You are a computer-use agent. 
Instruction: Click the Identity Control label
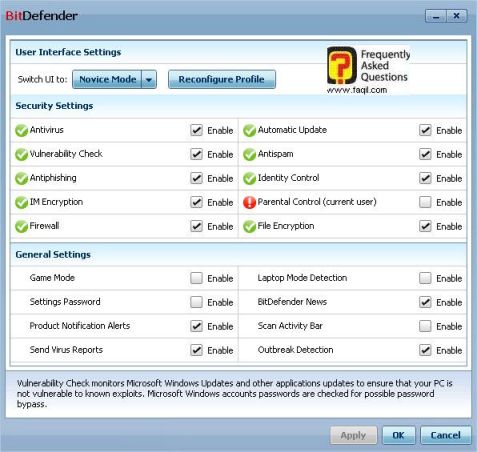pos(288,178)
